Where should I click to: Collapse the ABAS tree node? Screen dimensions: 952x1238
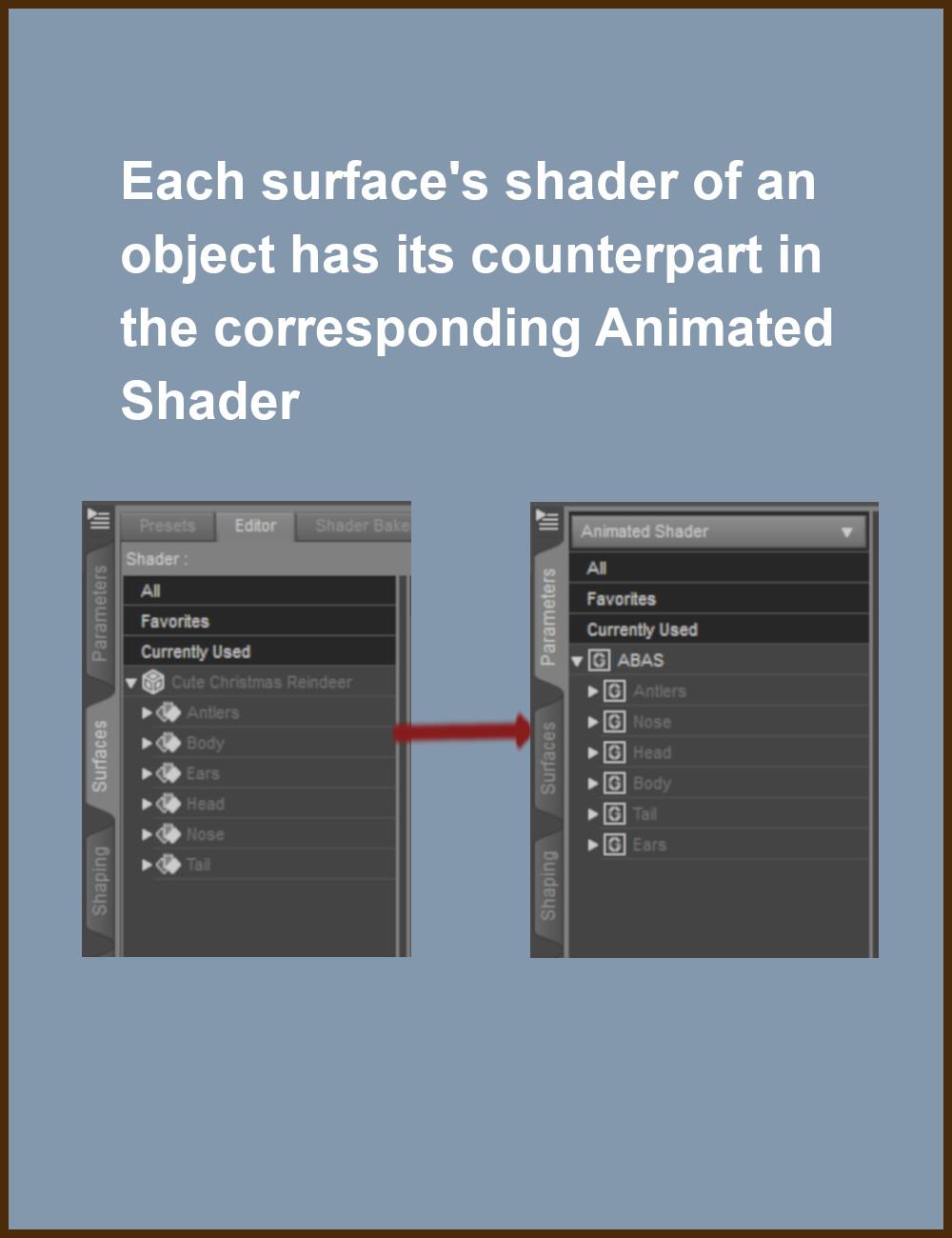[577, 661]
